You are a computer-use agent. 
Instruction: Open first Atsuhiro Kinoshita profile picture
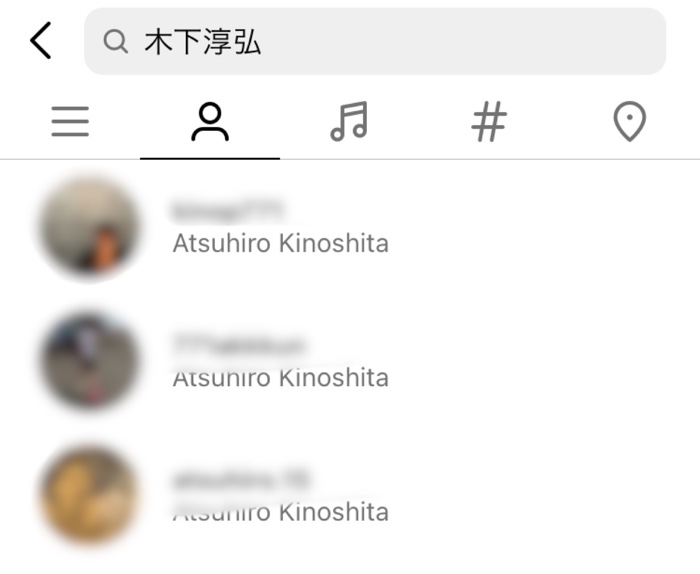click(x=89, y=226)
